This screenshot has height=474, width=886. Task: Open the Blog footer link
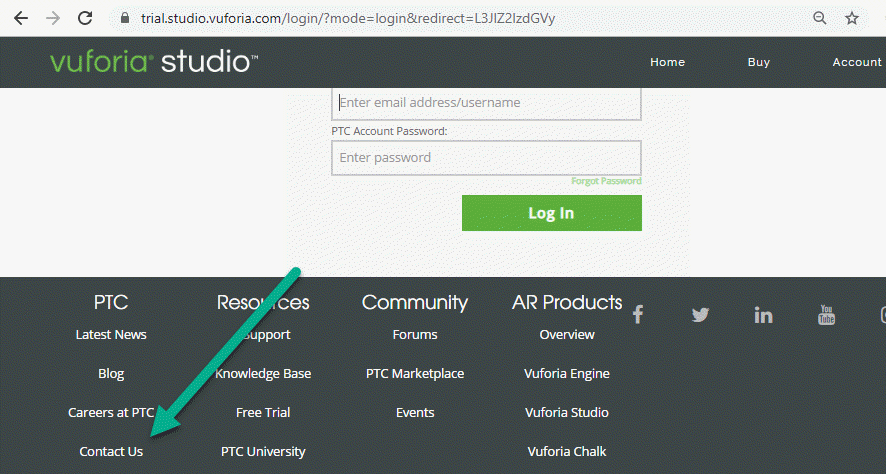(x=111, y=373)
